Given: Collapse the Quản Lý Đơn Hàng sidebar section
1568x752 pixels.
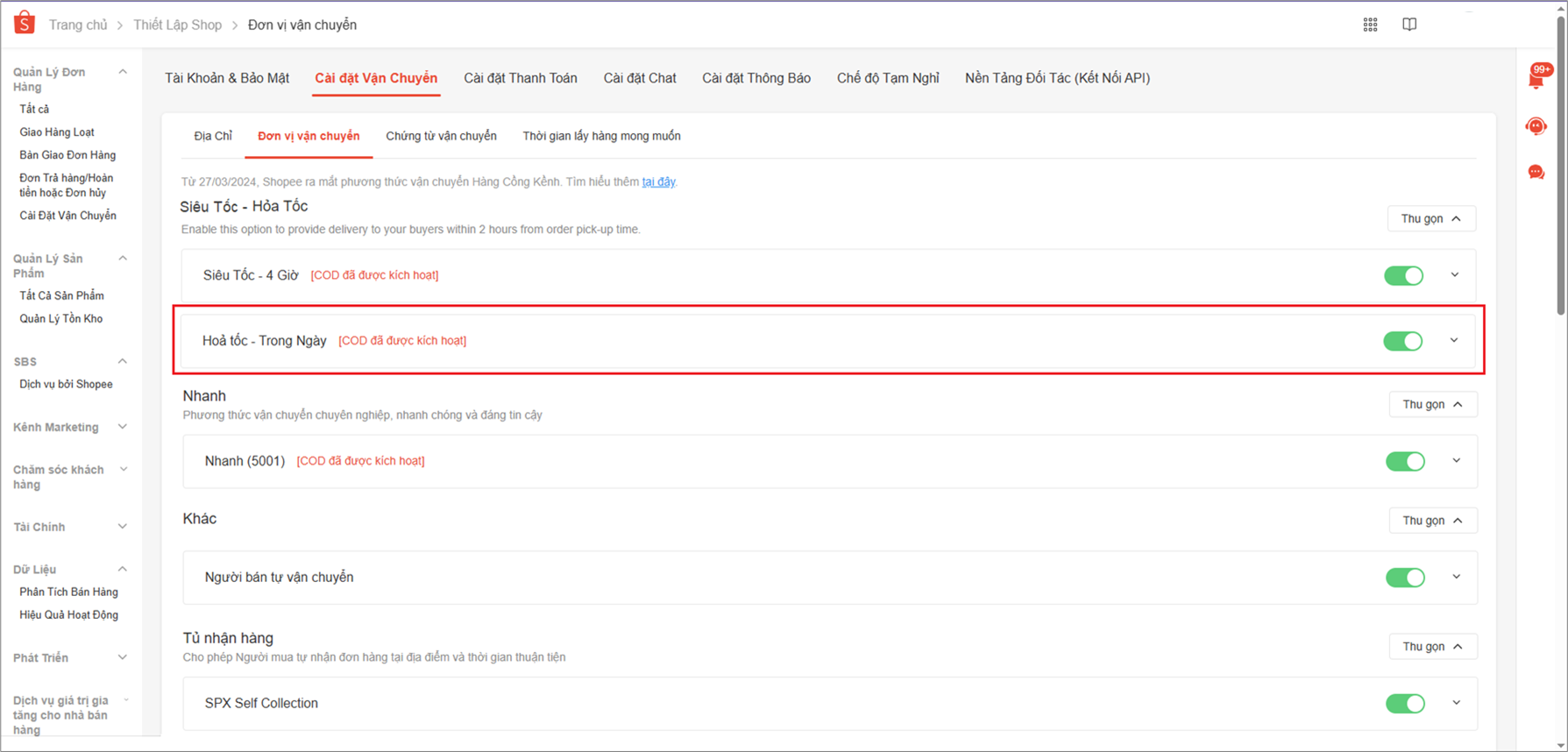Looking at the screenshot, I should click(x=123, y=72).
